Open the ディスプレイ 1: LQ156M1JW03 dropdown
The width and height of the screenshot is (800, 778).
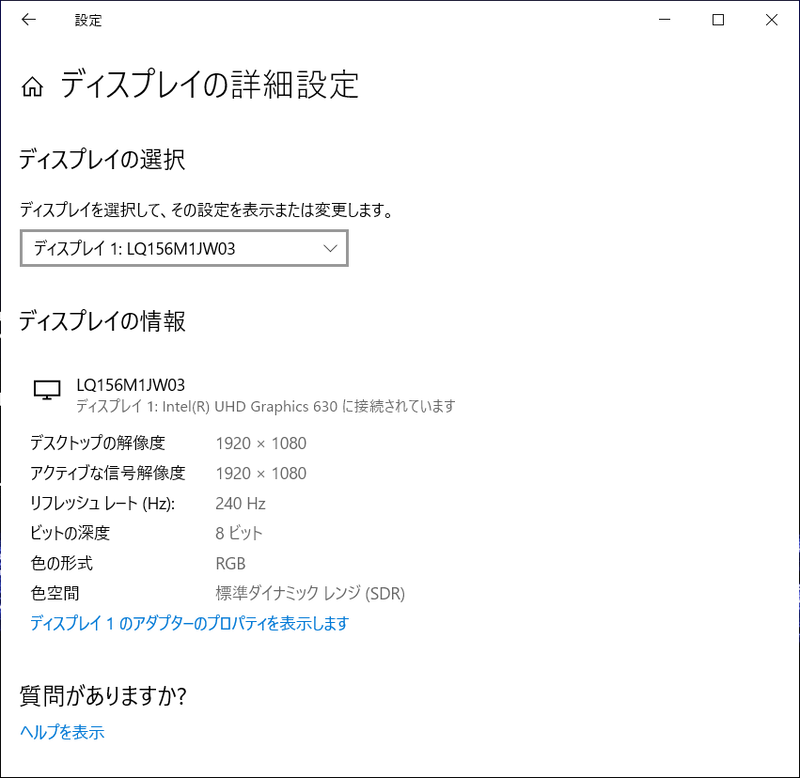(184, 248)
